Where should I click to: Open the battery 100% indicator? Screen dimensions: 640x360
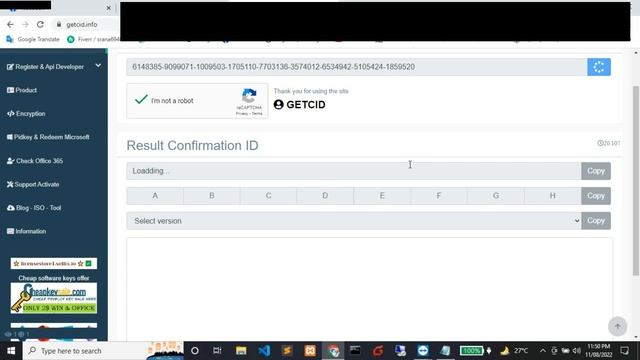click(x=472, y=351)
